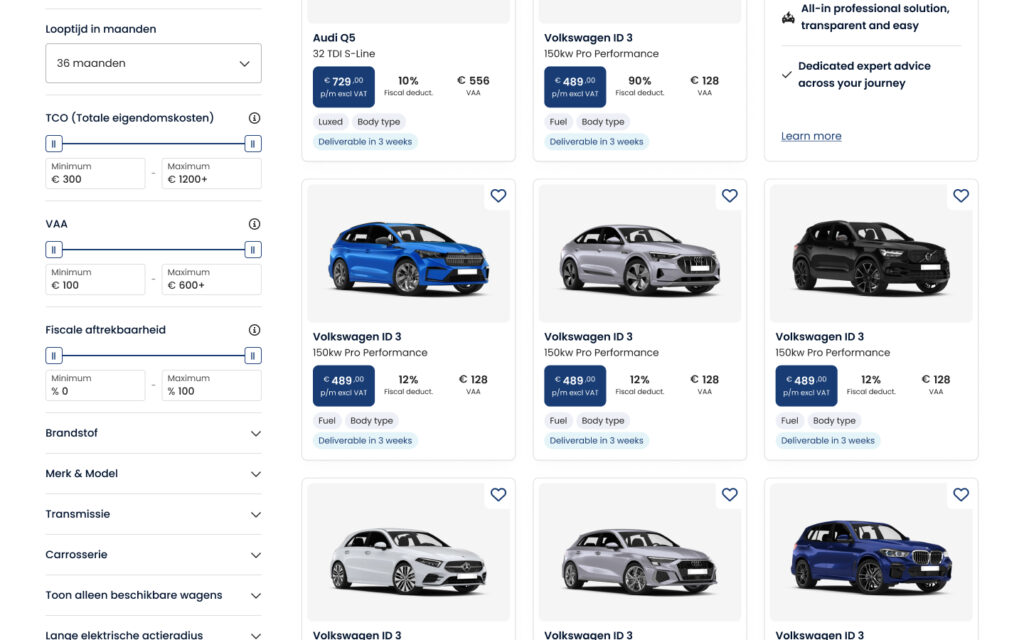This screenshot has height=640, width=1024.
Task: Favorite the white Mercedes hatchback card
Action: point(498,495)
